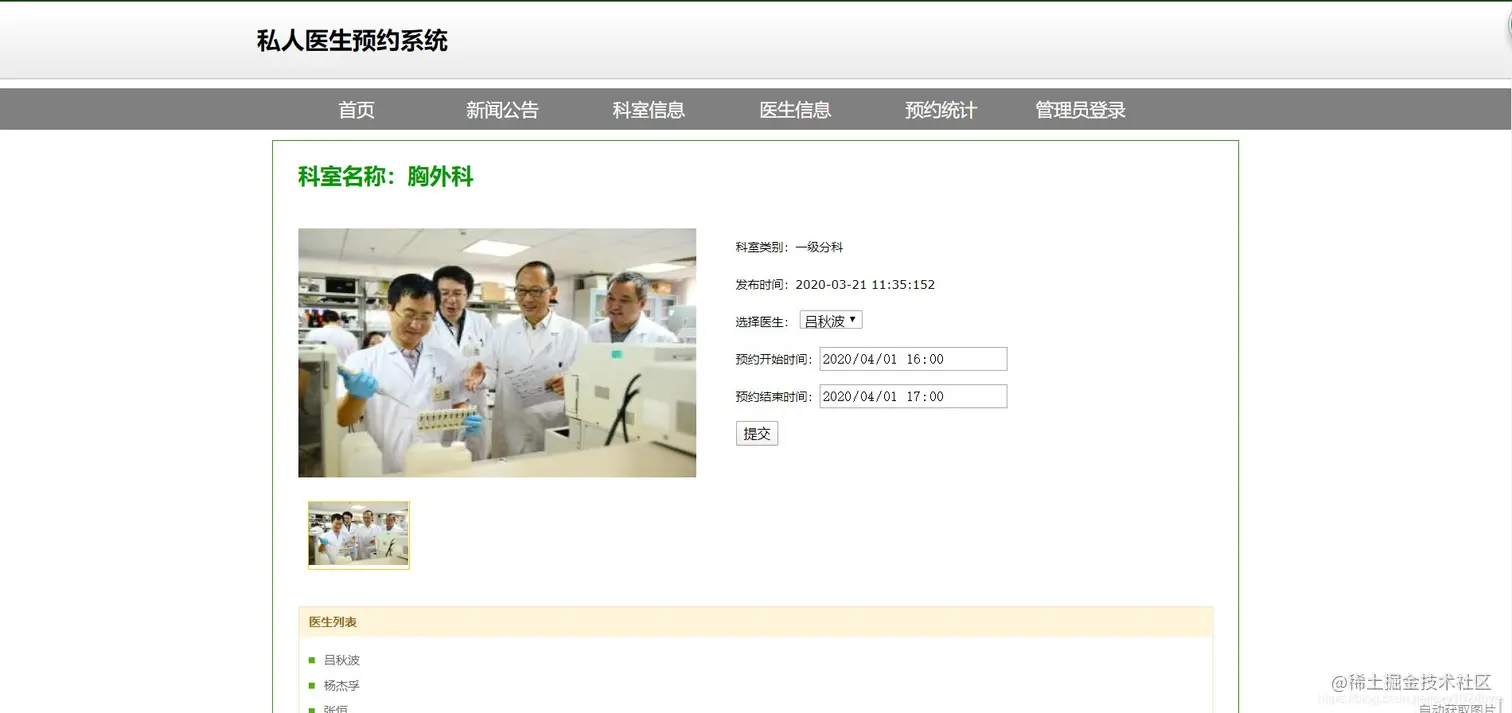Open 科室信息 in the nav bar
1512x713 pixels.
(649, 110)
